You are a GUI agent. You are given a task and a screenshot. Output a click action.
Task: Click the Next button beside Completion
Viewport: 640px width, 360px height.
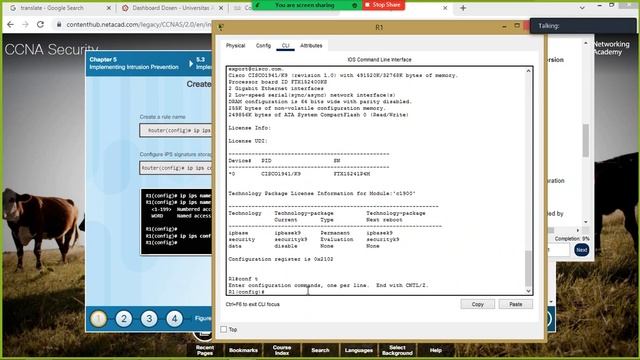click(582, 250)
